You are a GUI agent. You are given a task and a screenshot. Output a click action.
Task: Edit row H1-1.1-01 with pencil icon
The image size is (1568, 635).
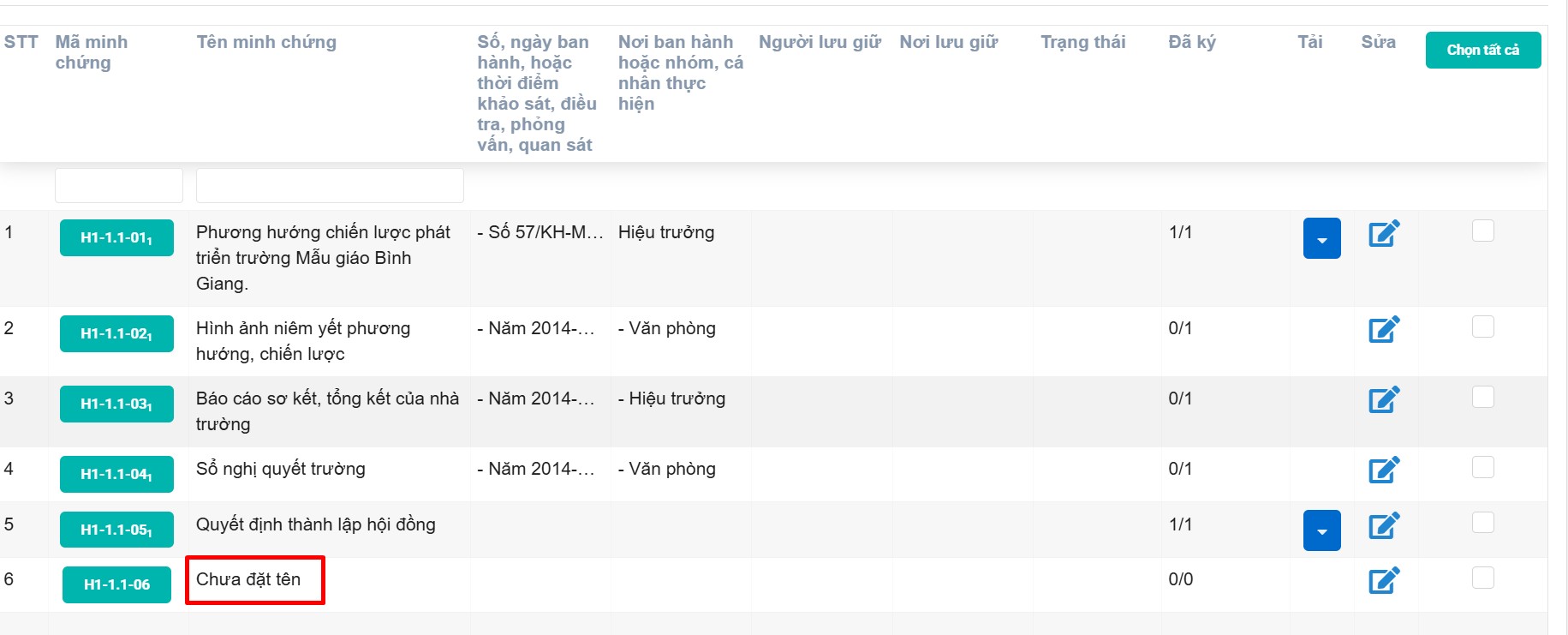pyautogui.click(x=1384, y=233)
